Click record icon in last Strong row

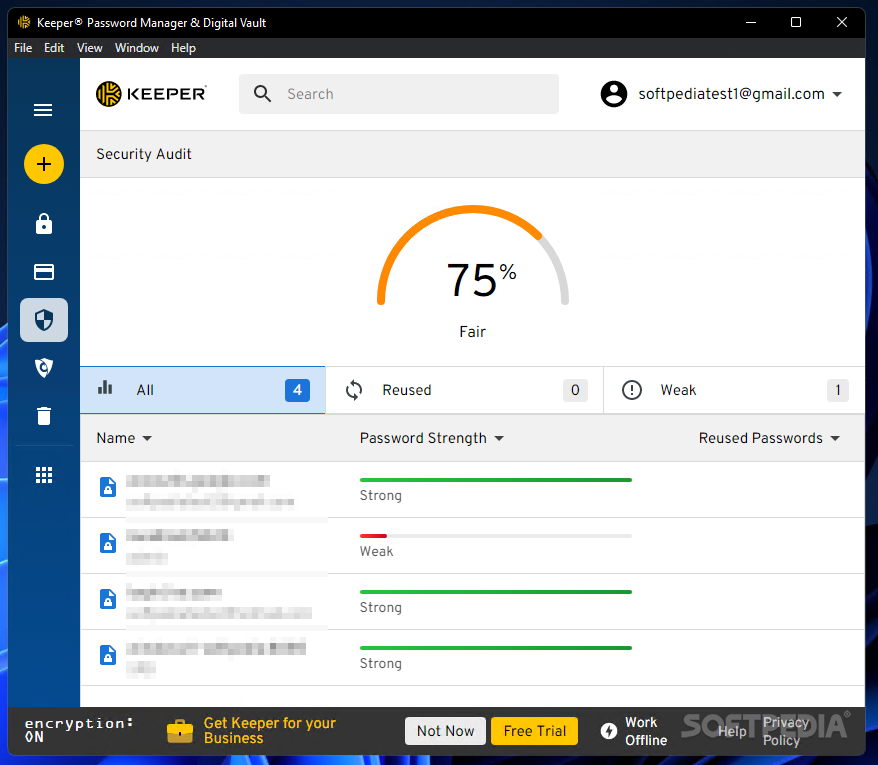108,655
